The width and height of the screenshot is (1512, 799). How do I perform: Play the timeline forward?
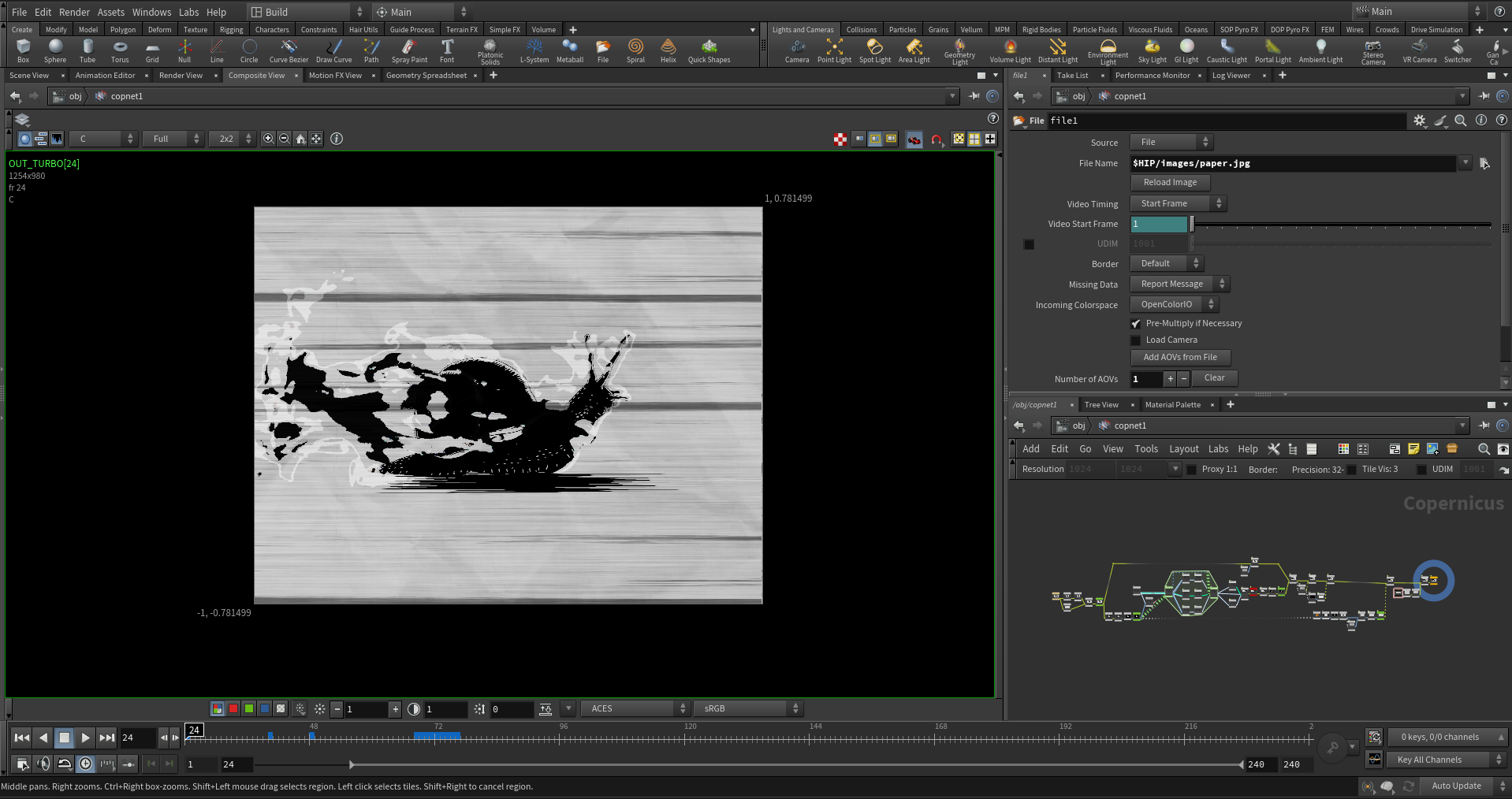pyautogui.click(x=86, y=738)
